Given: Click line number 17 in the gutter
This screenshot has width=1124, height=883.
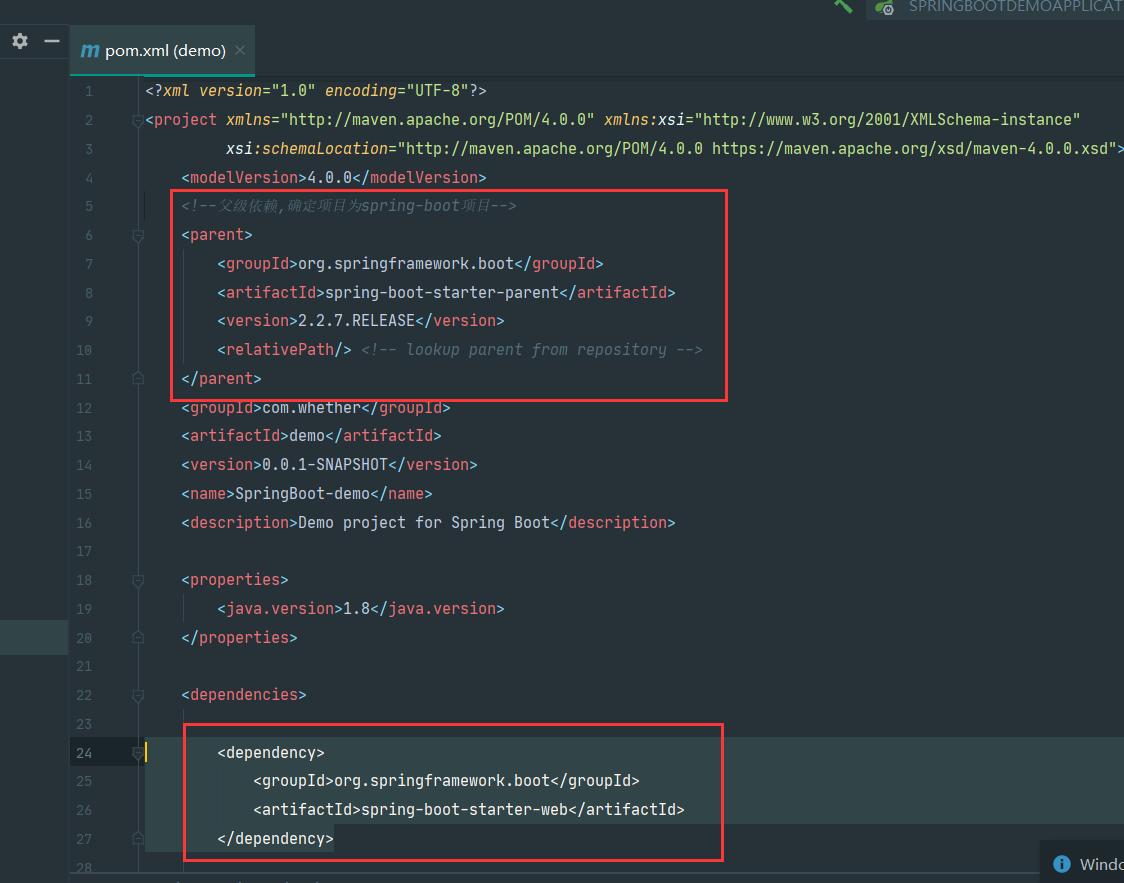Looking at the screenshot, I should click(84, 551).
